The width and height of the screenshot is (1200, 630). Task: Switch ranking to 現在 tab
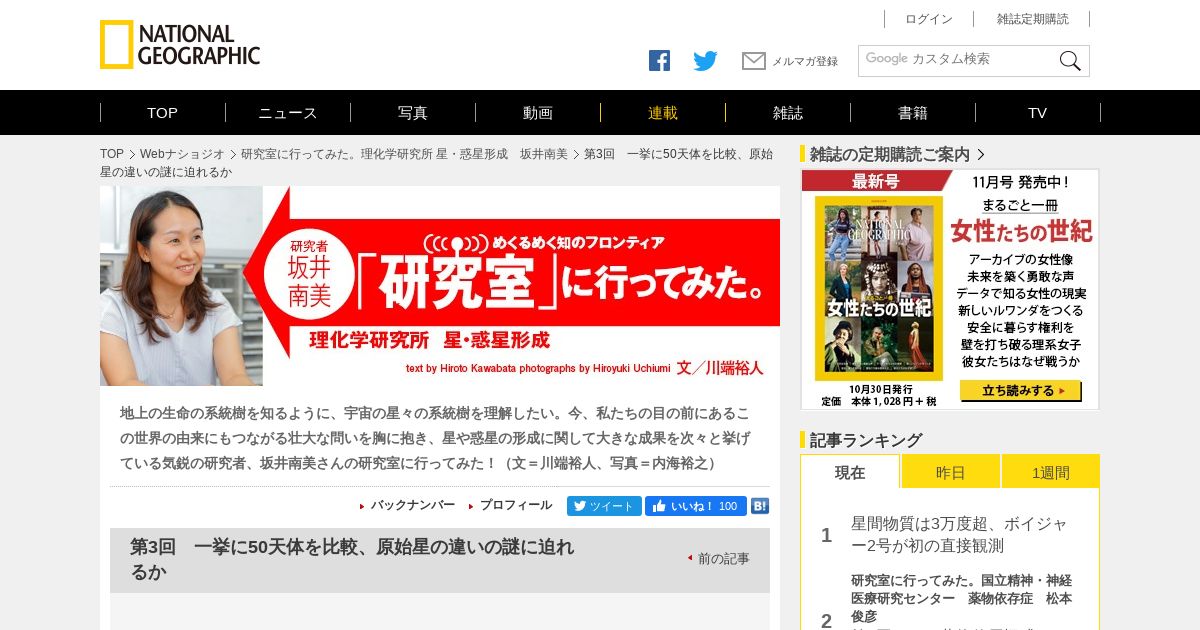tap(850, 472)
